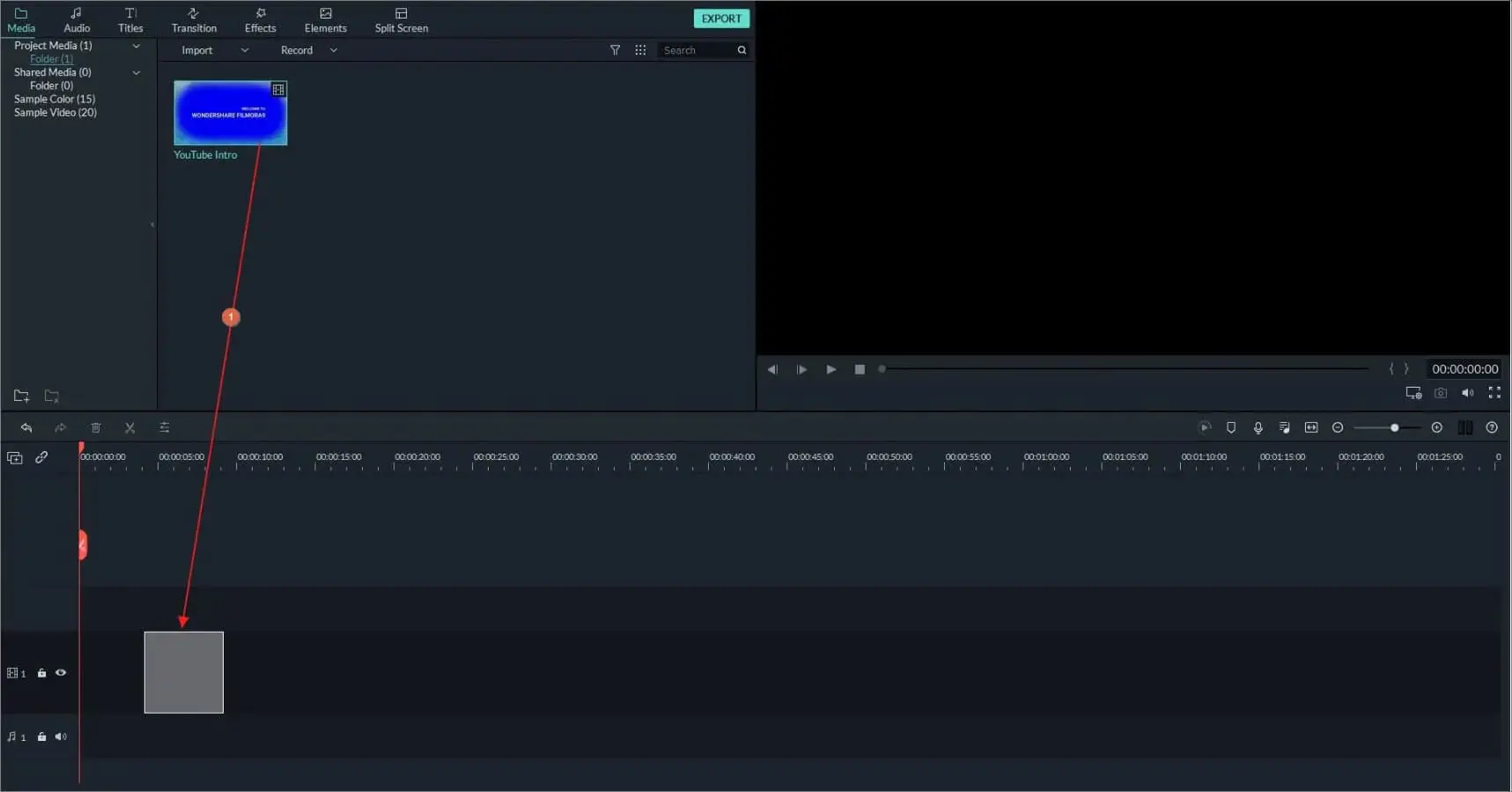Collapse the media library side panel arrow
Screen dimensions: 1512x792
tap(152, 225)
